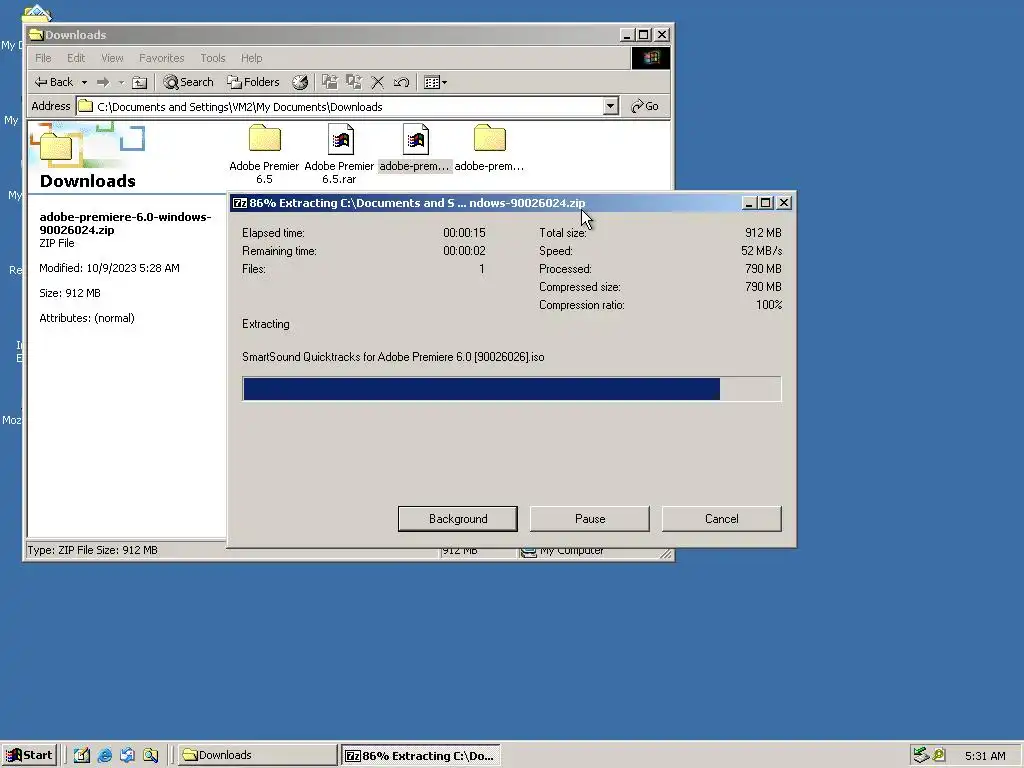
Task: Go Up one folder level via toolbar icon
Action: point(140,82)
